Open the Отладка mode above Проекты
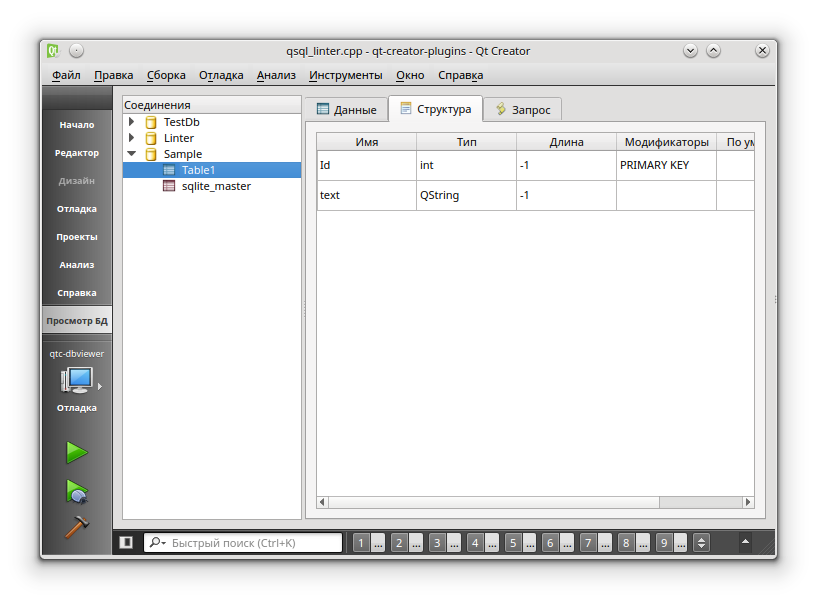 click(x=77, y=208)
